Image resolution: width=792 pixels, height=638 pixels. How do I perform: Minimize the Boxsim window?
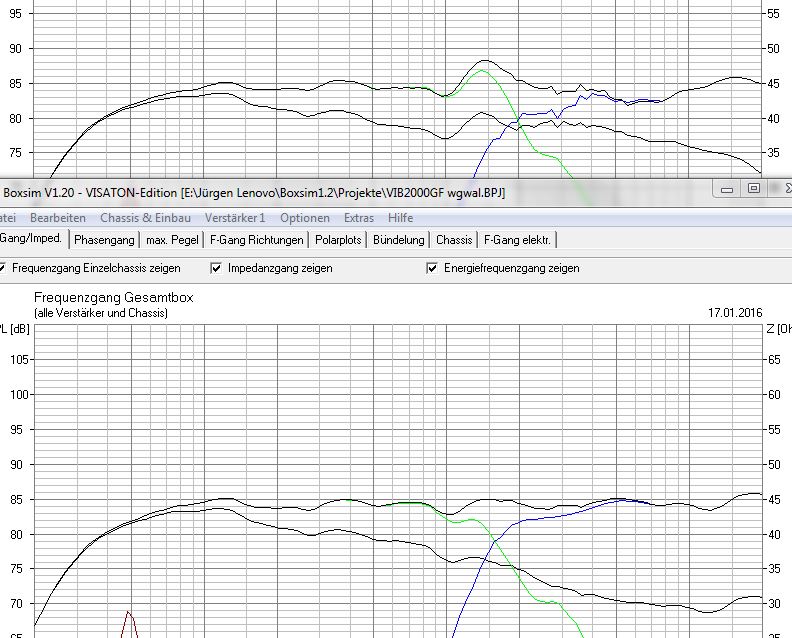(x=729, y=188)
